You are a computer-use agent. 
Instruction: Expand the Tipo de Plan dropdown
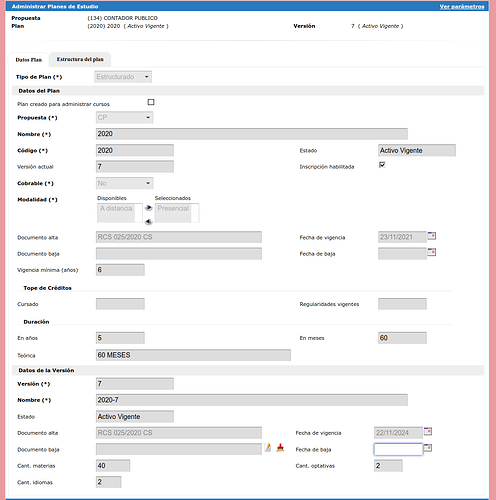pyautogui.click(x=123, y=77)
